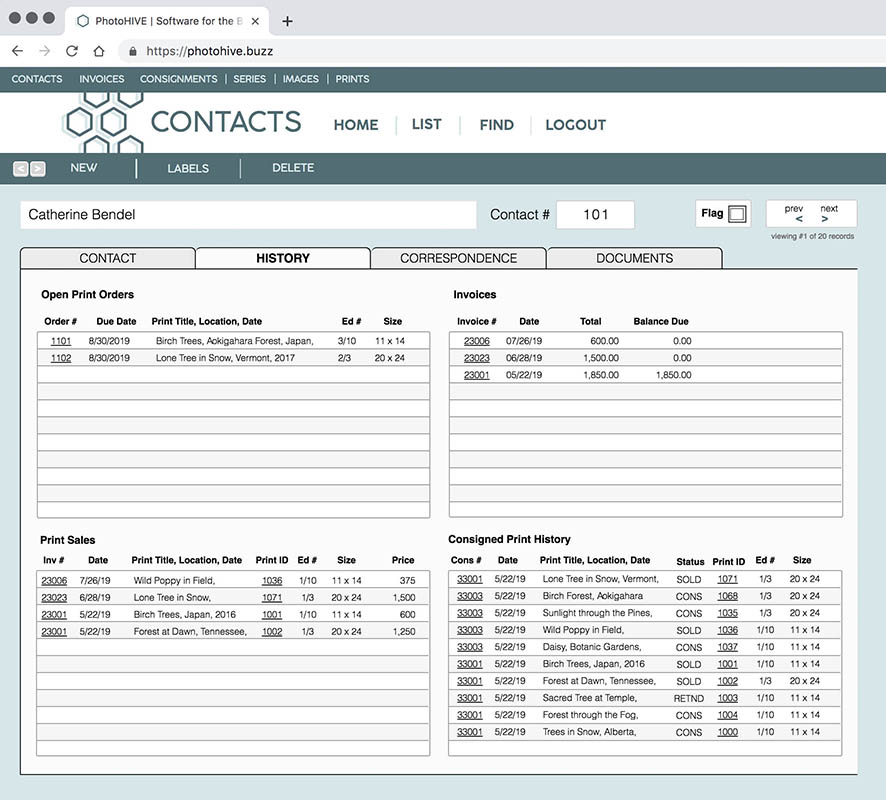Open a new browser tab

pos(288,21)
